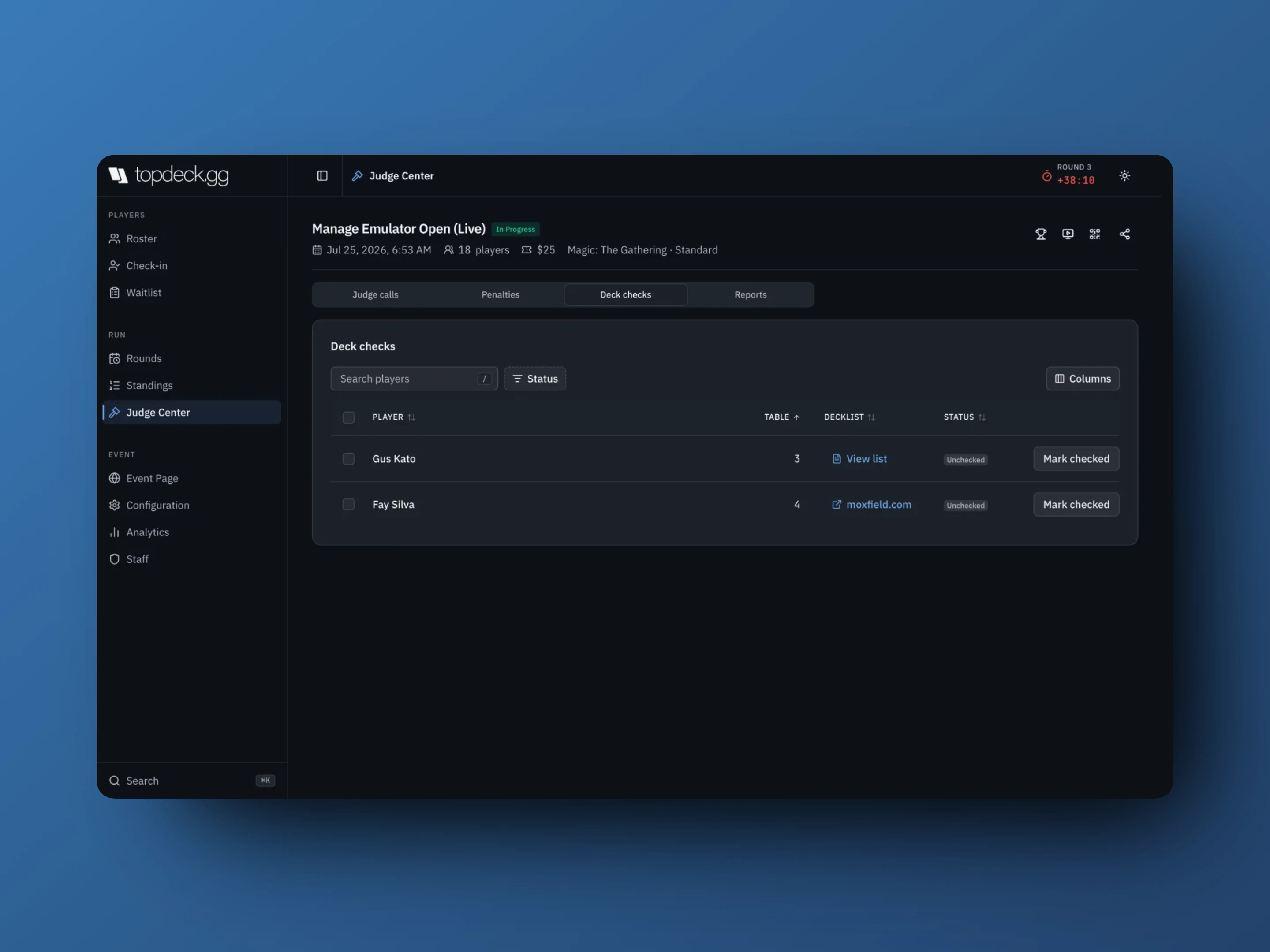Viewport: 1270px width, 952px height.
Task: Open the Columns menu
Action: [1082, 379]
